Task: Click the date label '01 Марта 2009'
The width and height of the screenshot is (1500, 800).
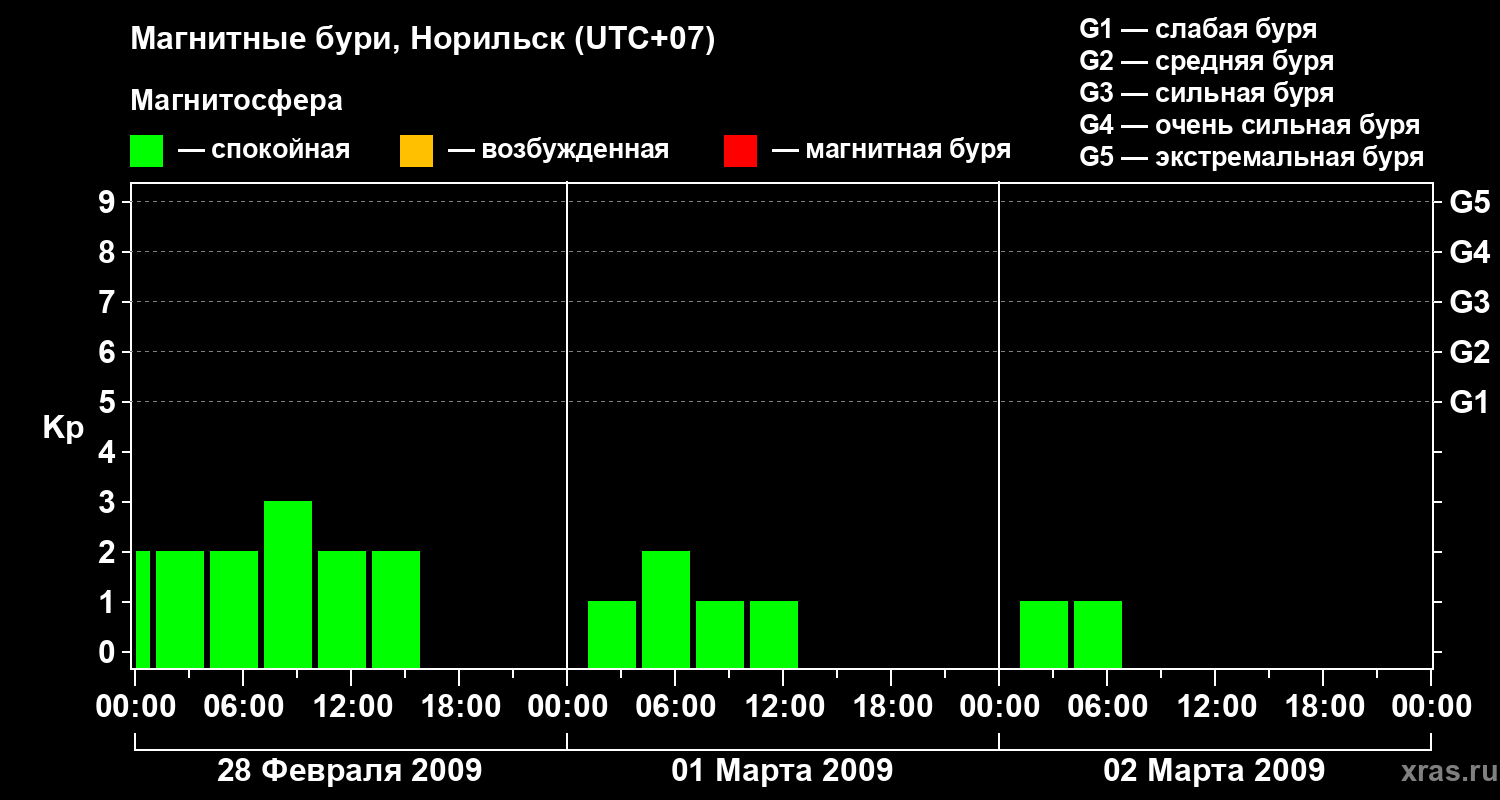Action: tap(782, 771)
